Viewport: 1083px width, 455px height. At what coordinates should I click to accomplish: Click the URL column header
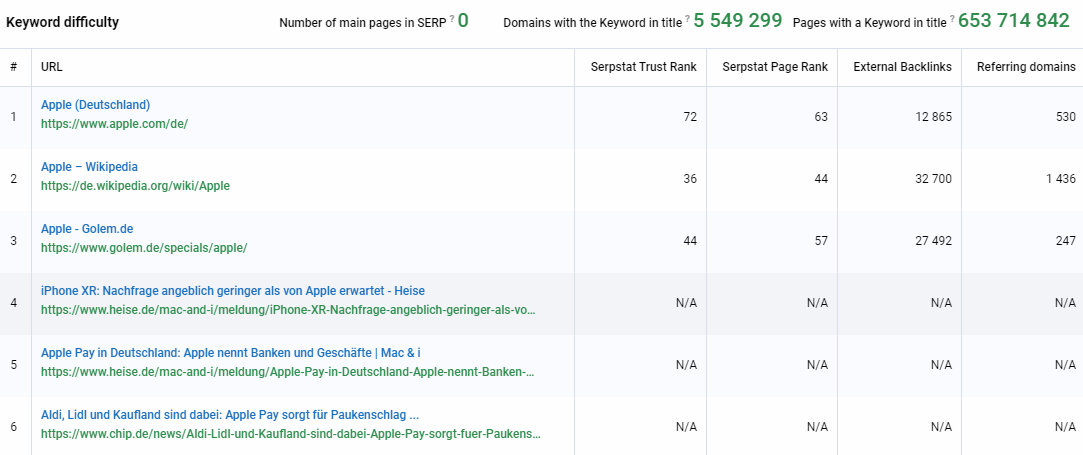coord(52,67)
